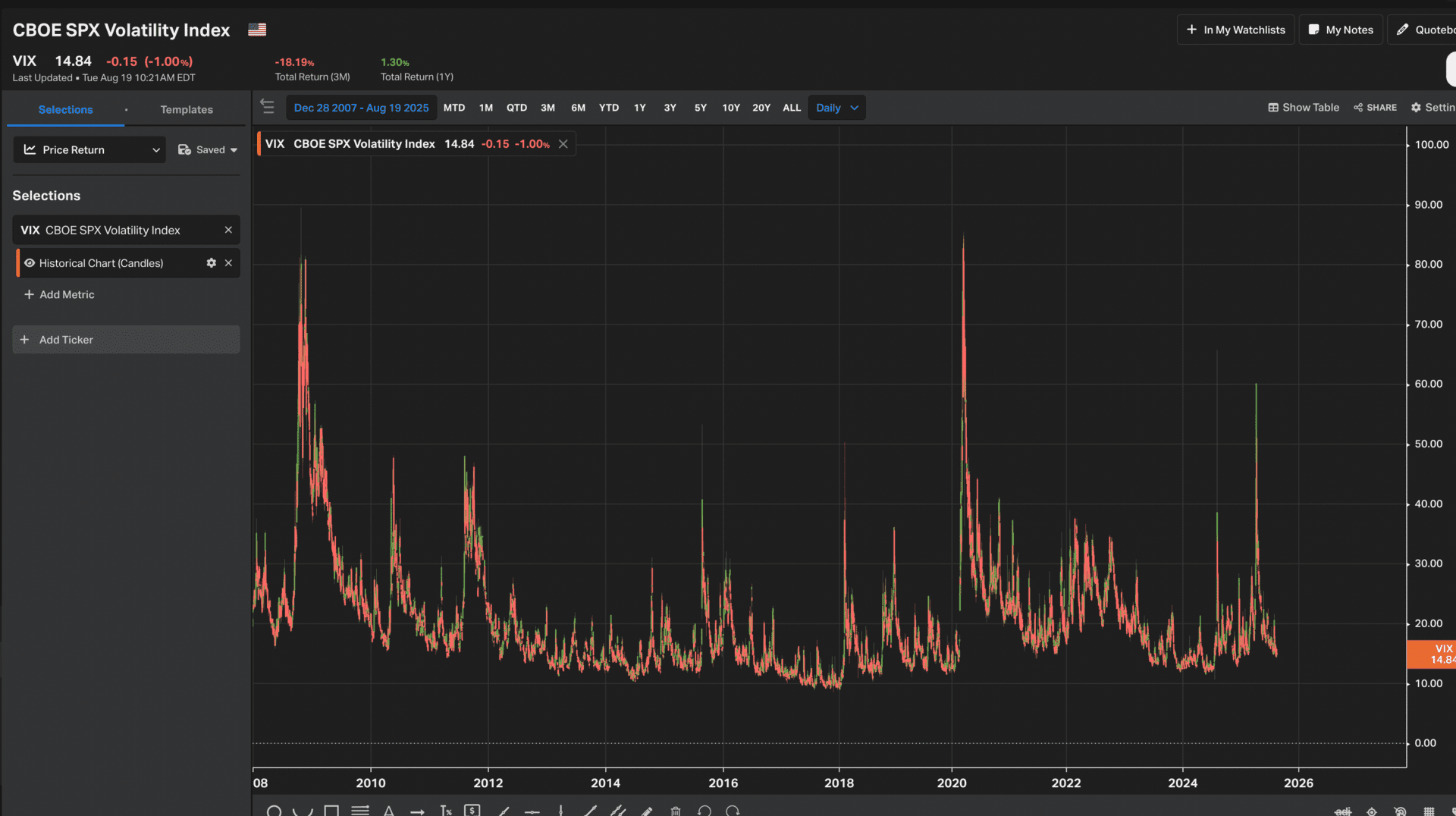
Task: Undo the last drawing action
Action: [x=704, y=811]
